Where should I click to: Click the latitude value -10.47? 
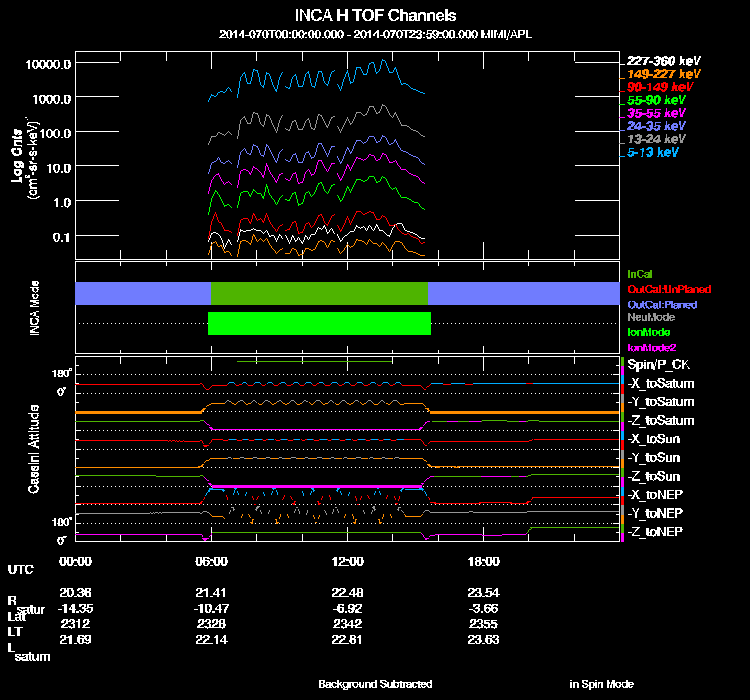tap(211, 609)
